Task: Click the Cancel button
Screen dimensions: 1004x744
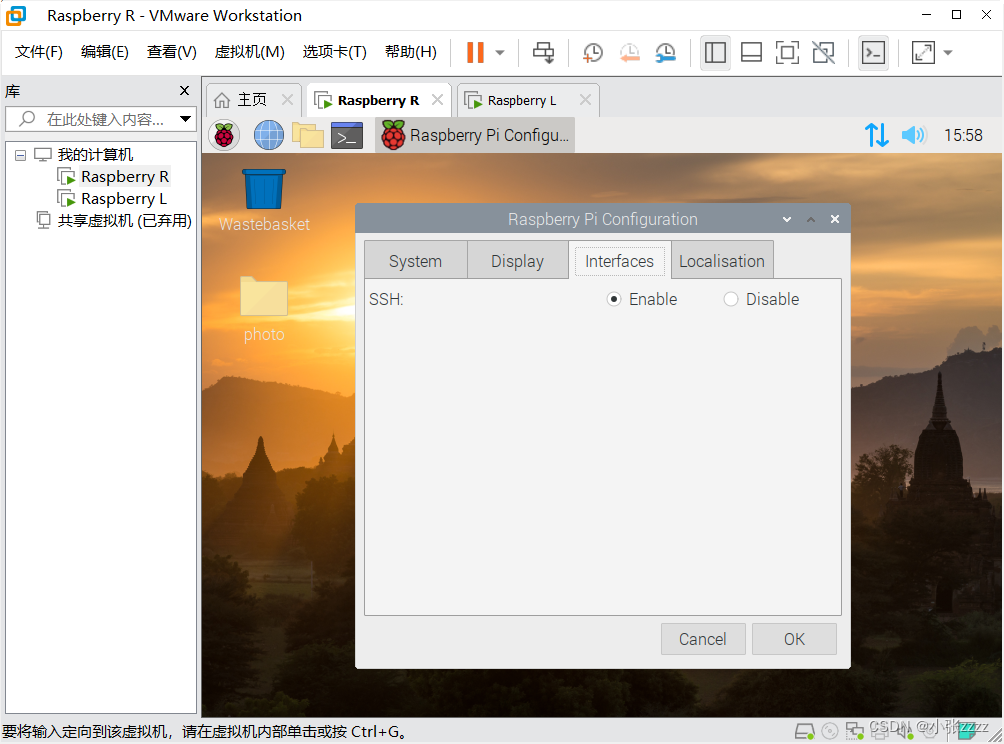Action: 703,639
